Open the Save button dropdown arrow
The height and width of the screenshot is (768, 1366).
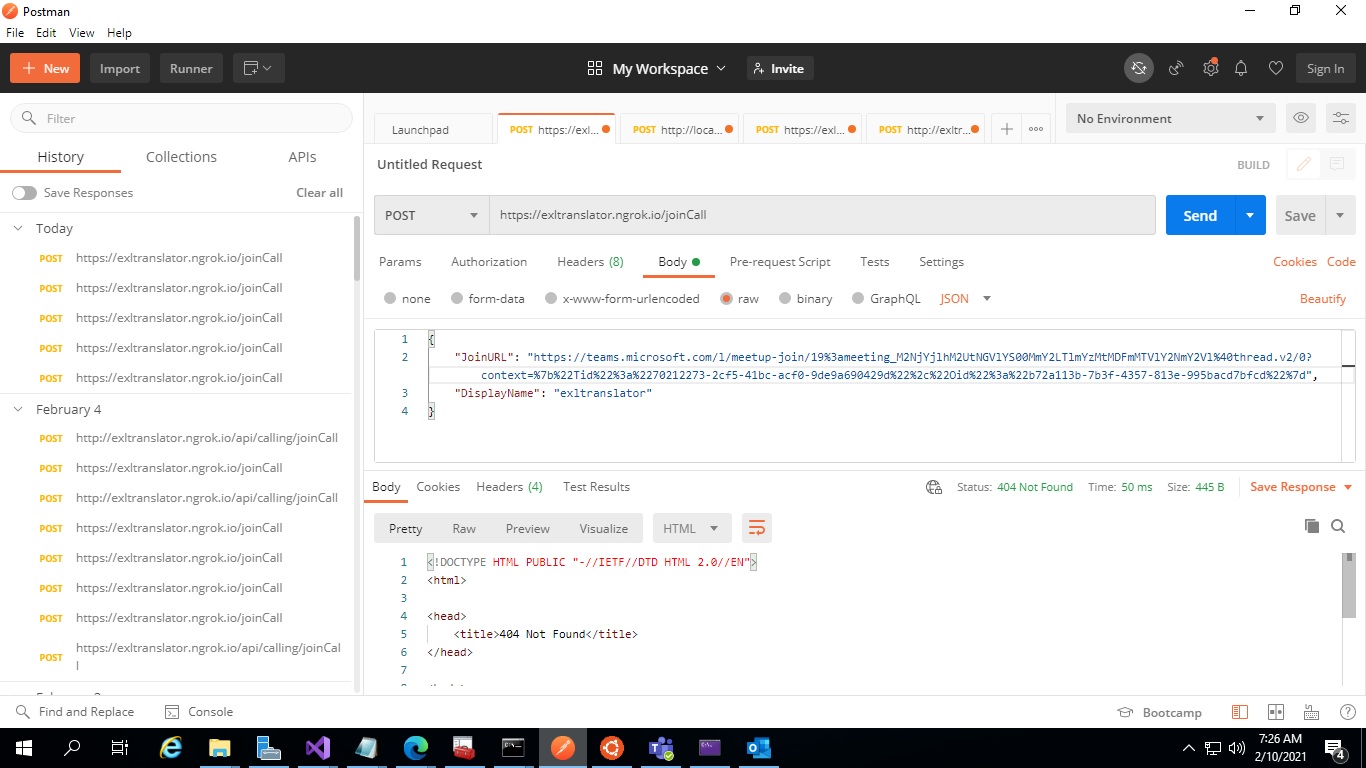click(x=1340, y=215)
